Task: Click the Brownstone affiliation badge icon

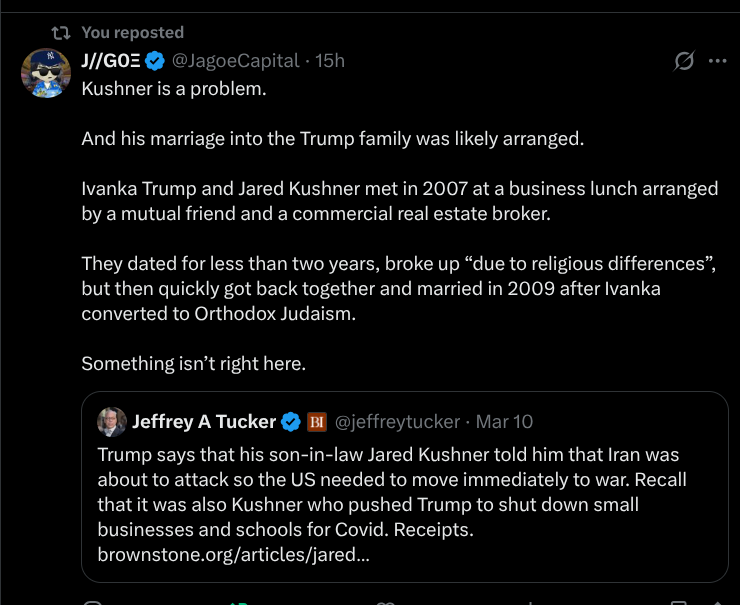Action: 317,422
